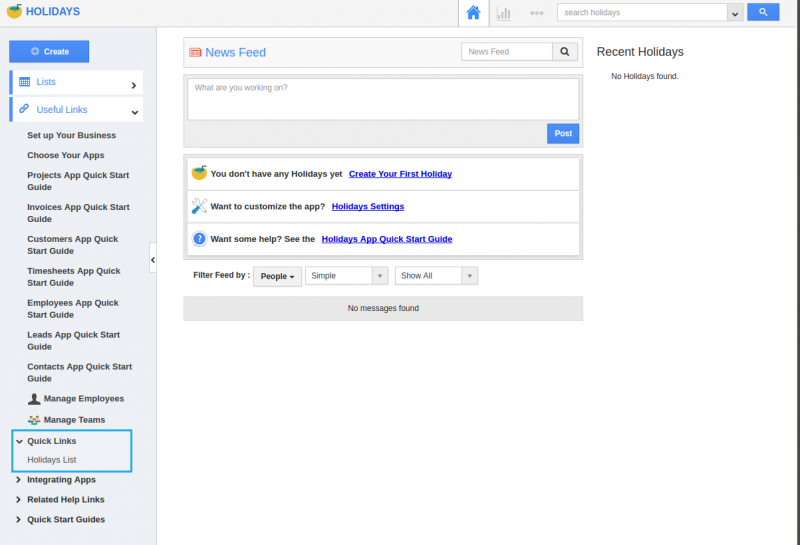Viewport: 800px width, 545px height.
Task: Open the search holidays dropdown arrow
Action: coord(735,13)
